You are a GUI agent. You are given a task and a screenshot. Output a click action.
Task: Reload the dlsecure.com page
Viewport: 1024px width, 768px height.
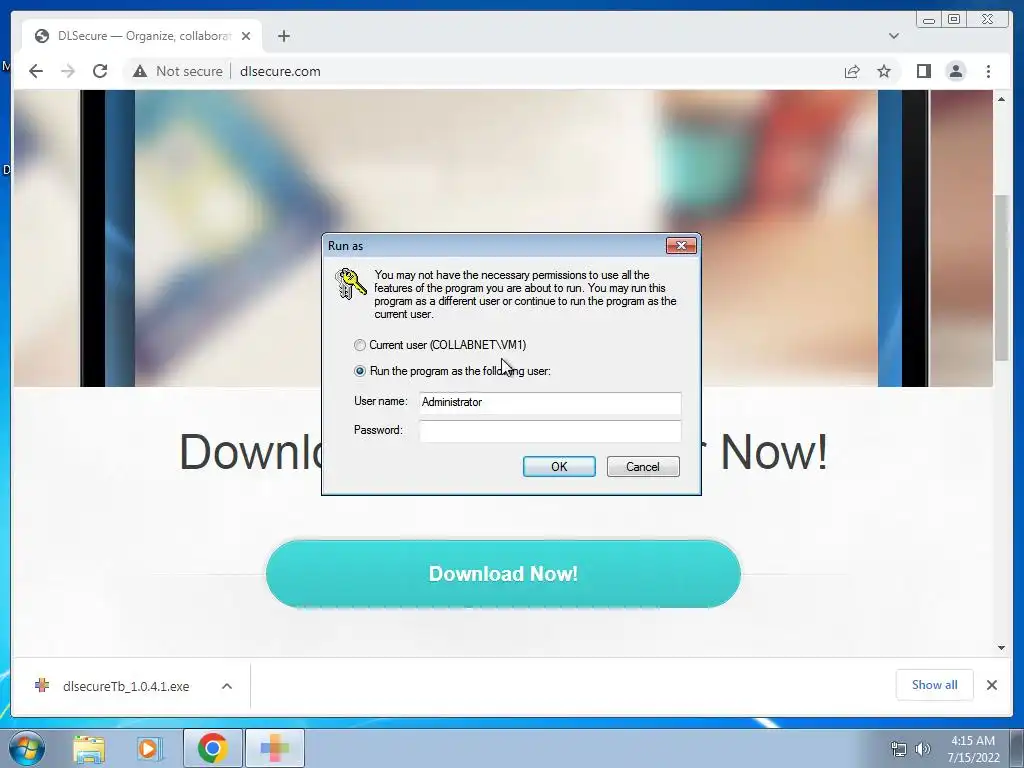(100, 71)
